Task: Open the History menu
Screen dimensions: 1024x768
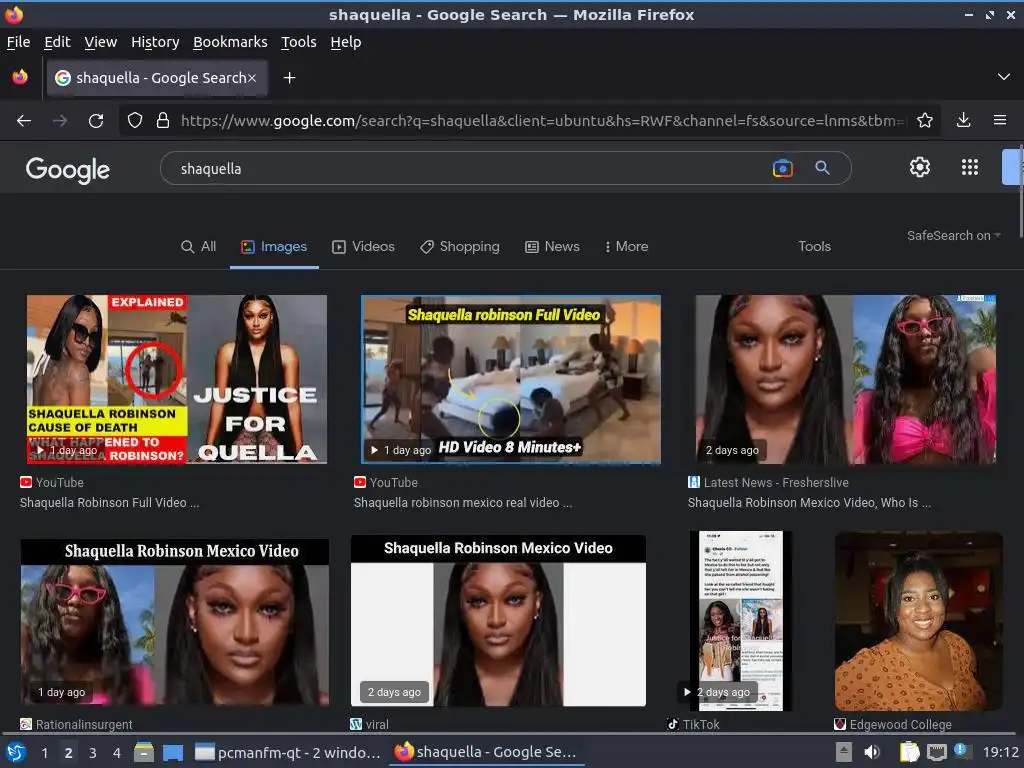Action: (155, 42)
